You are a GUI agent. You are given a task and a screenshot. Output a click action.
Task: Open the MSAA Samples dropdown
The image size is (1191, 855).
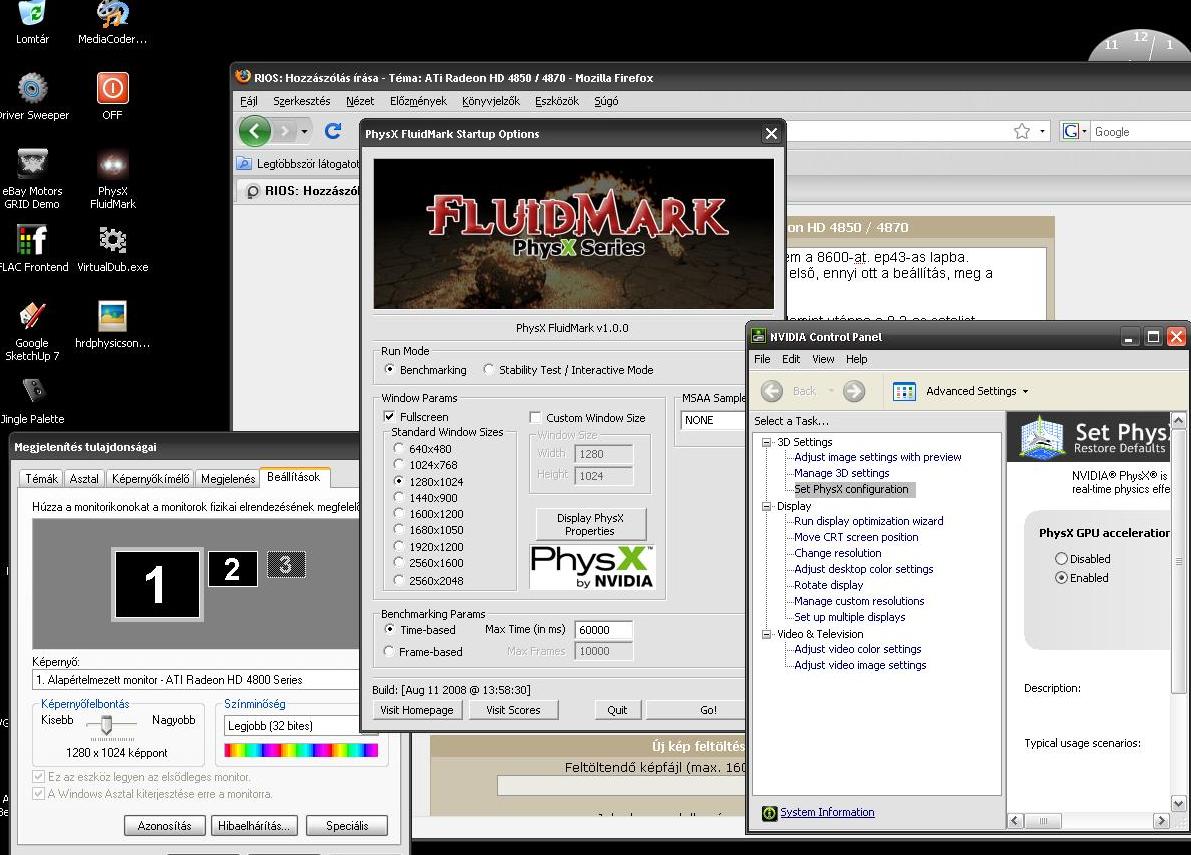[712, 420]
